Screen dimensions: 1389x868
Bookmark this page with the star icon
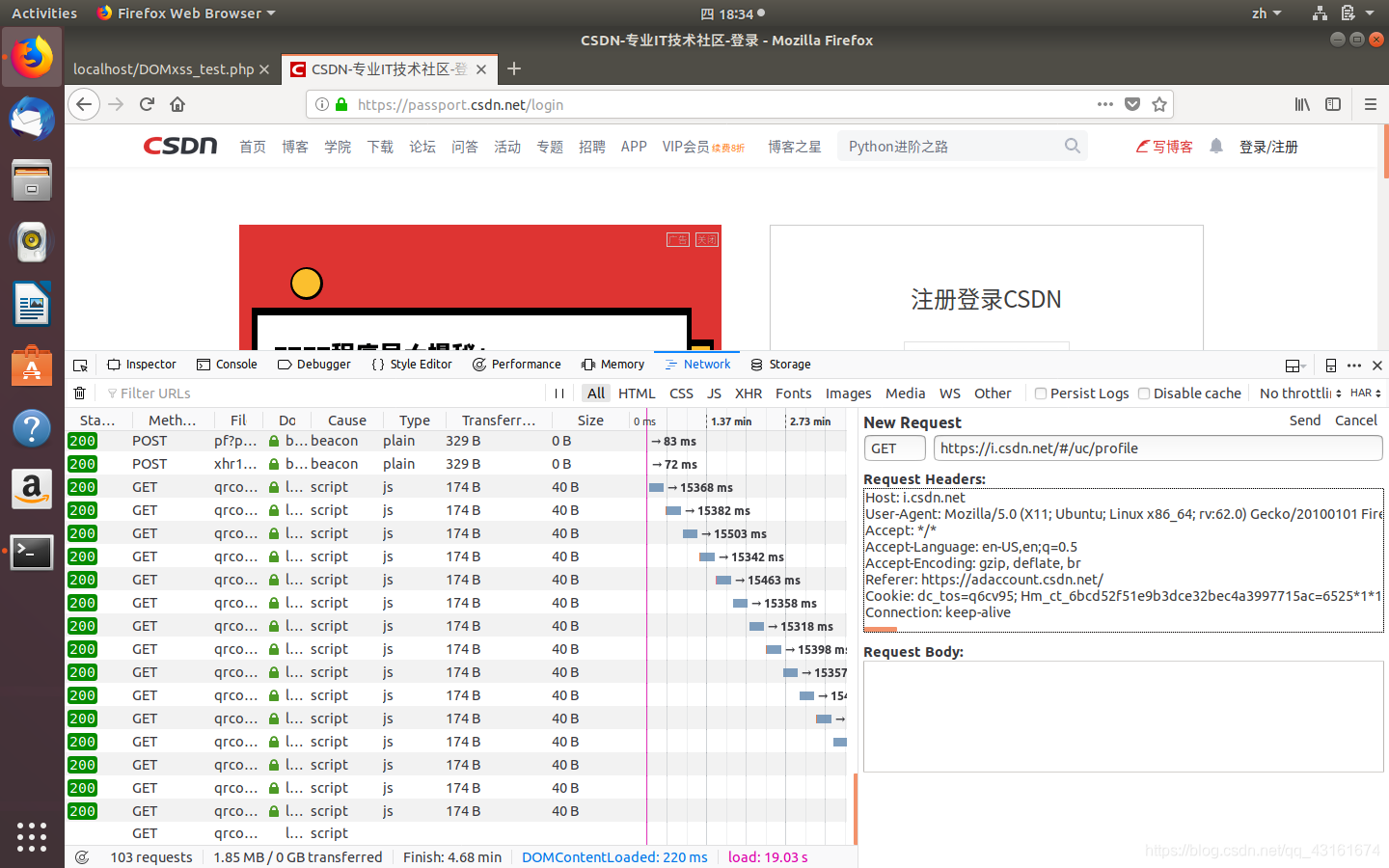coord(1159,104)
